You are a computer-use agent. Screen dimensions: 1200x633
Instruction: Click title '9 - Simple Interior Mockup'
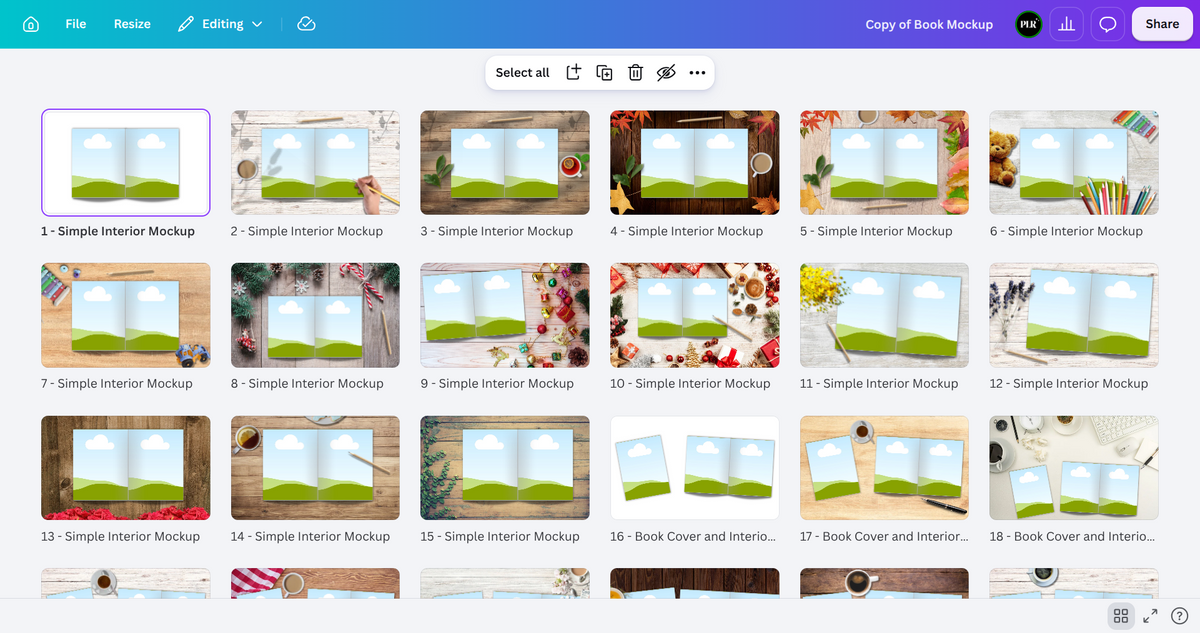497,383
